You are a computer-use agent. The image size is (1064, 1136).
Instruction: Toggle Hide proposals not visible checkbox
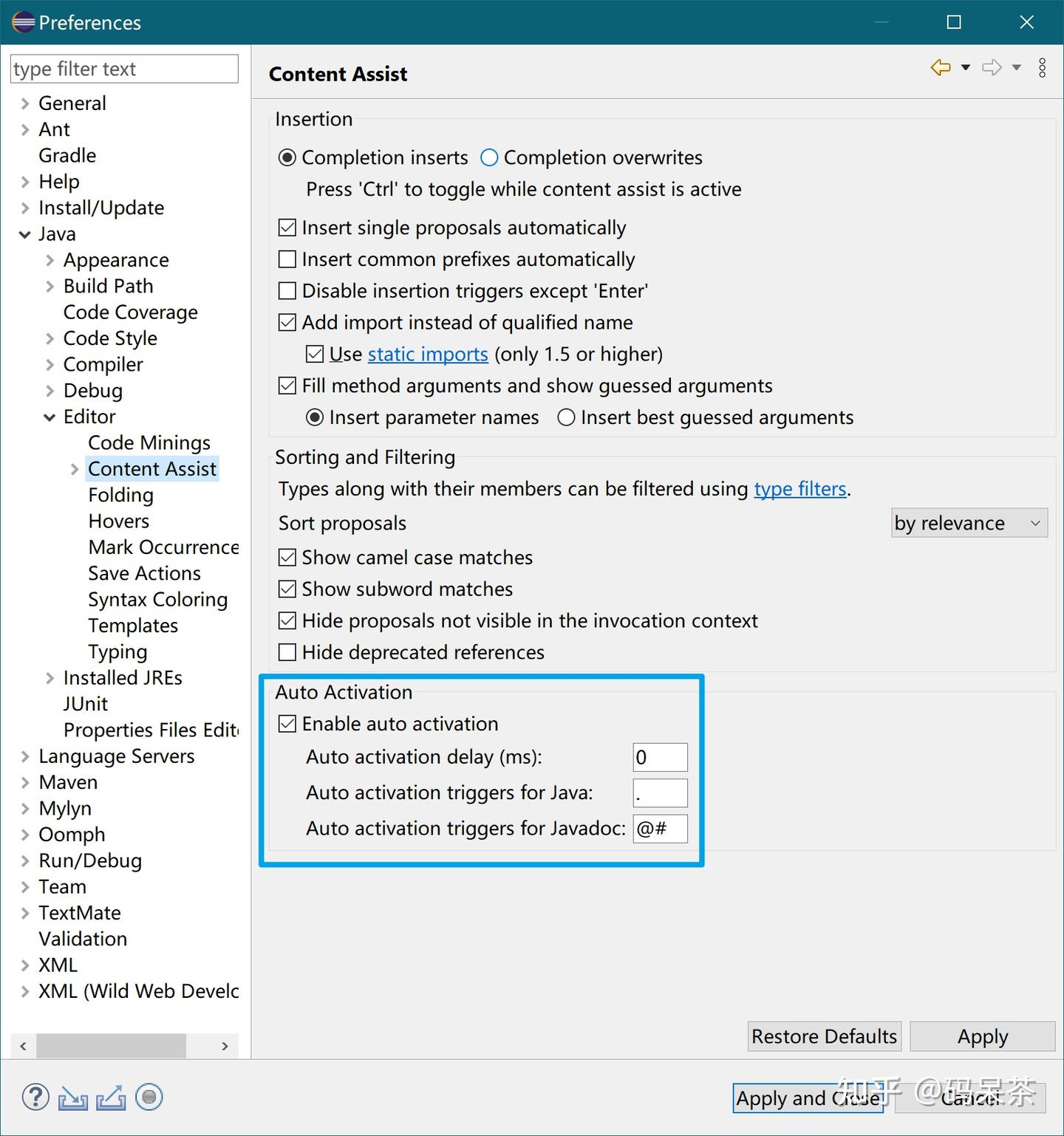287,621
